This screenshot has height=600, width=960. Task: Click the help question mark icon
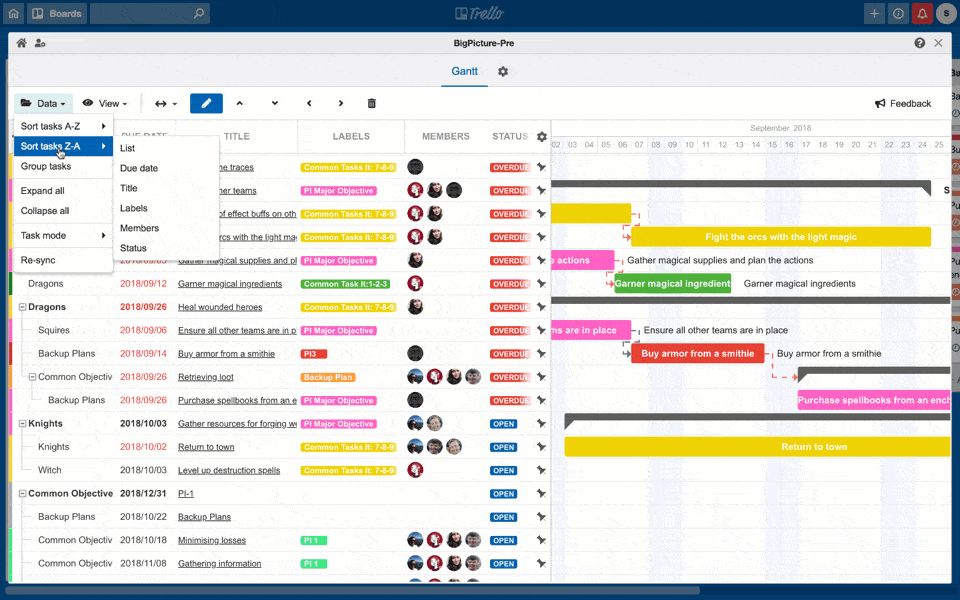click(x=919, y=43)
